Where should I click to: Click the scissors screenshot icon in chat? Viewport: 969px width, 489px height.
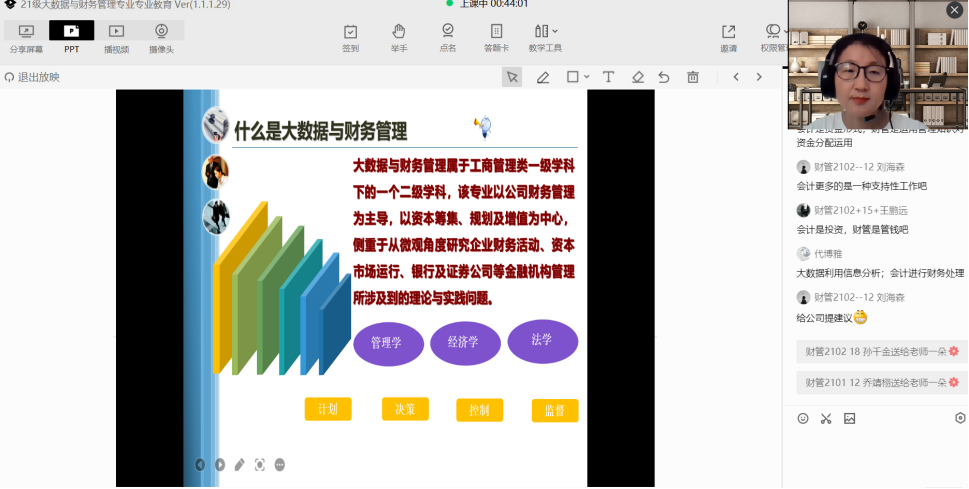(x=826, y=418)
